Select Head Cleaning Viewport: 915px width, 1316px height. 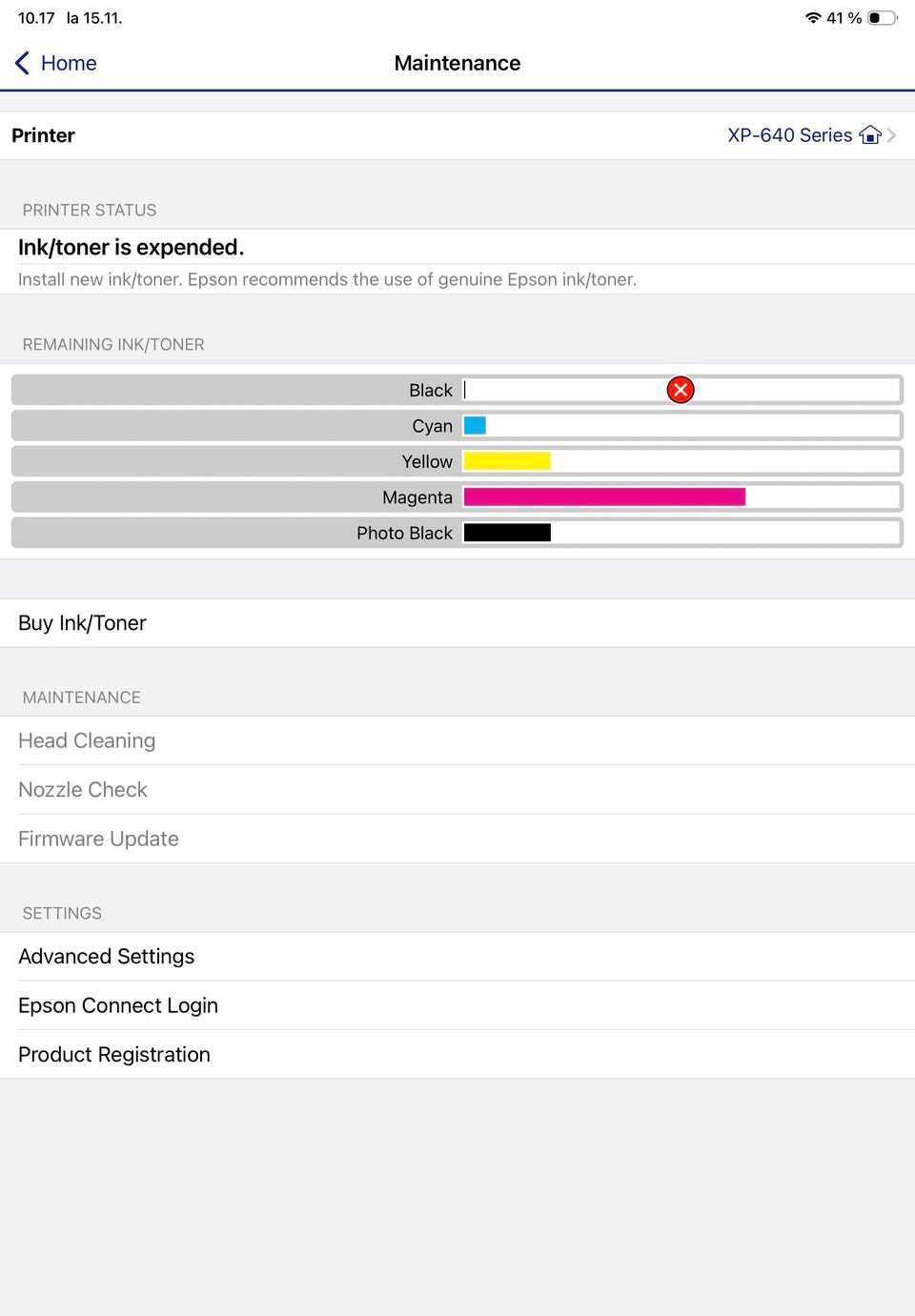click(87, 740)
